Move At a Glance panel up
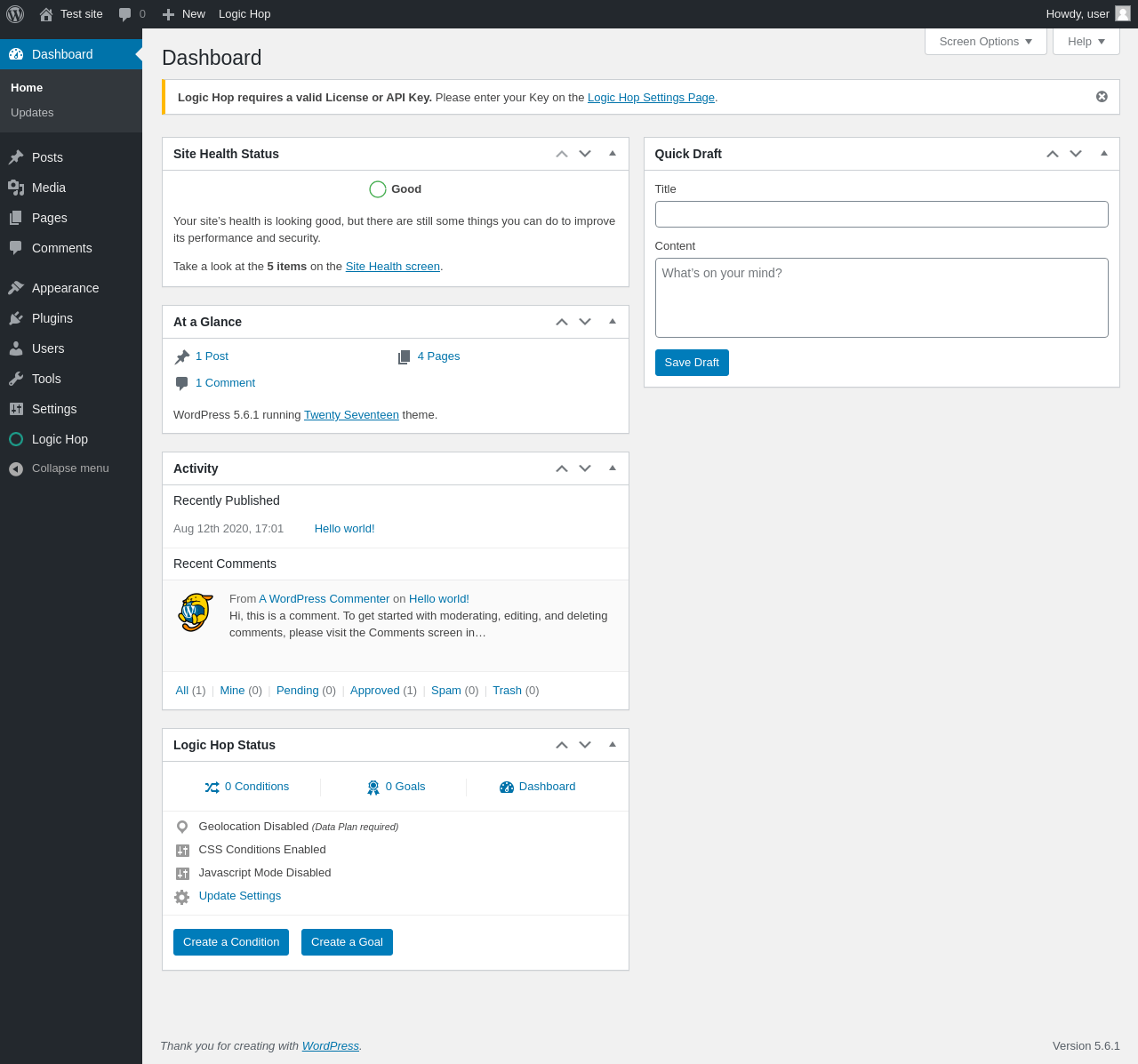This screenshot has width=1138, height=1064. click(562, 322)
